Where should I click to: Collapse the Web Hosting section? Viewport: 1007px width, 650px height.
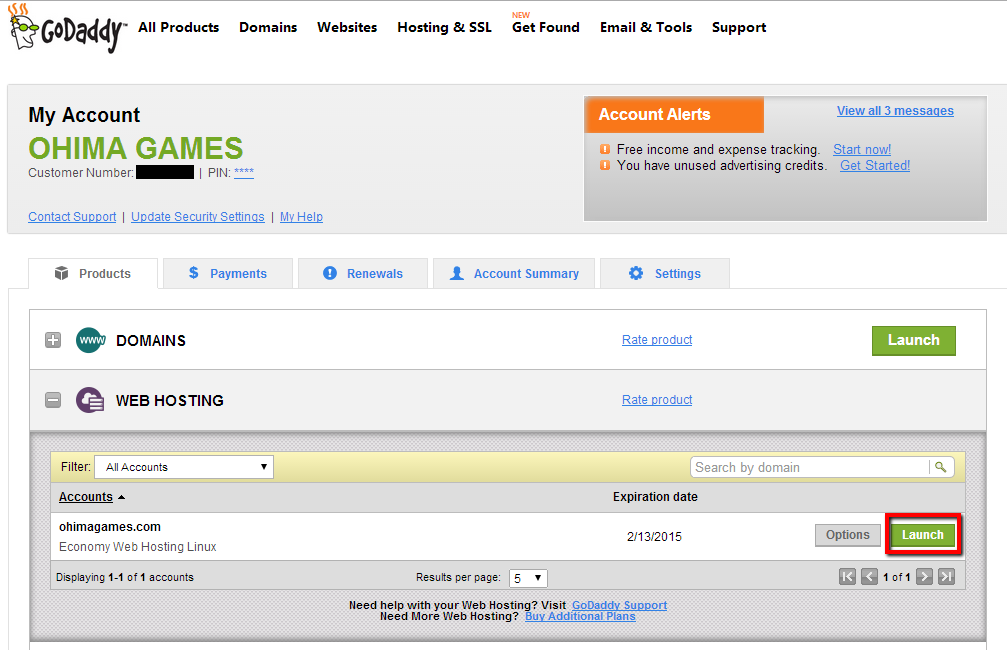pos(53,400)
